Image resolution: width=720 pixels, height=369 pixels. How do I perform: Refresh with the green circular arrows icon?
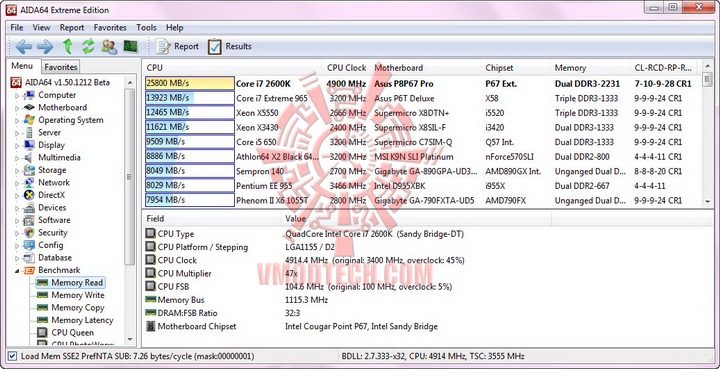click(x=88, y=46)
